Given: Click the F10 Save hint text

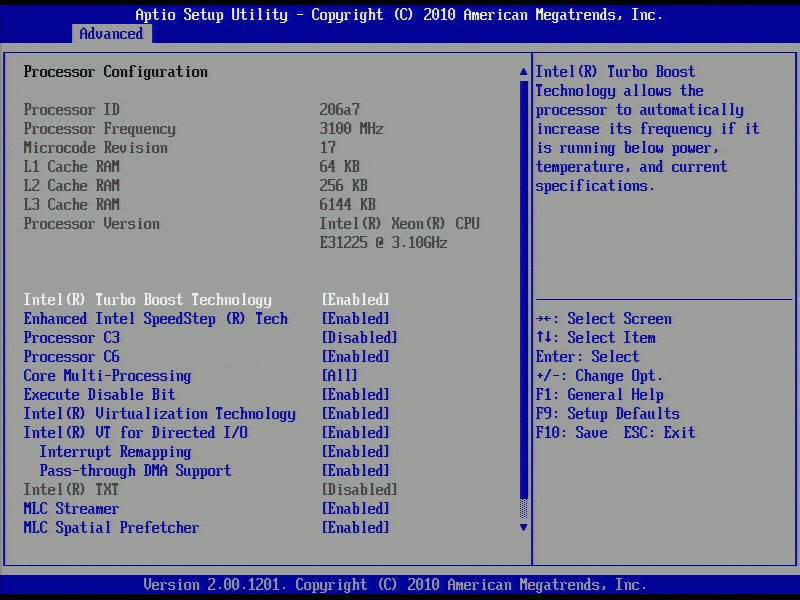Looking at the screenshot, I should [571, 433].
